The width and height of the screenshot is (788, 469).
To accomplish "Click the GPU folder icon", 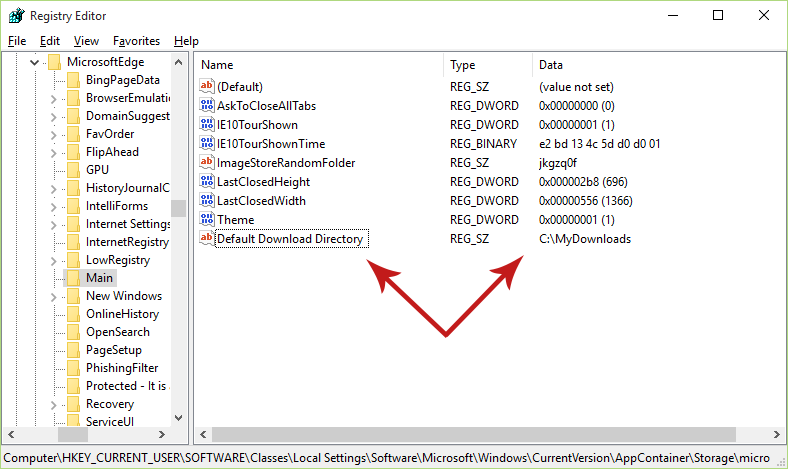I will (x=73, y=170).
